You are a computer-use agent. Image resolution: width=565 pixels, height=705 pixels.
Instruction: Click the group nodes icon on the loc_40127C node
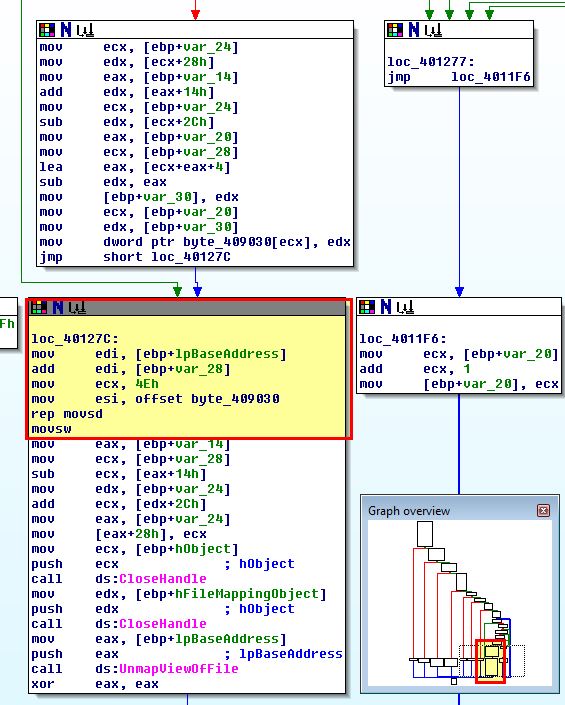pyautogui.click(x=77, y=308)
